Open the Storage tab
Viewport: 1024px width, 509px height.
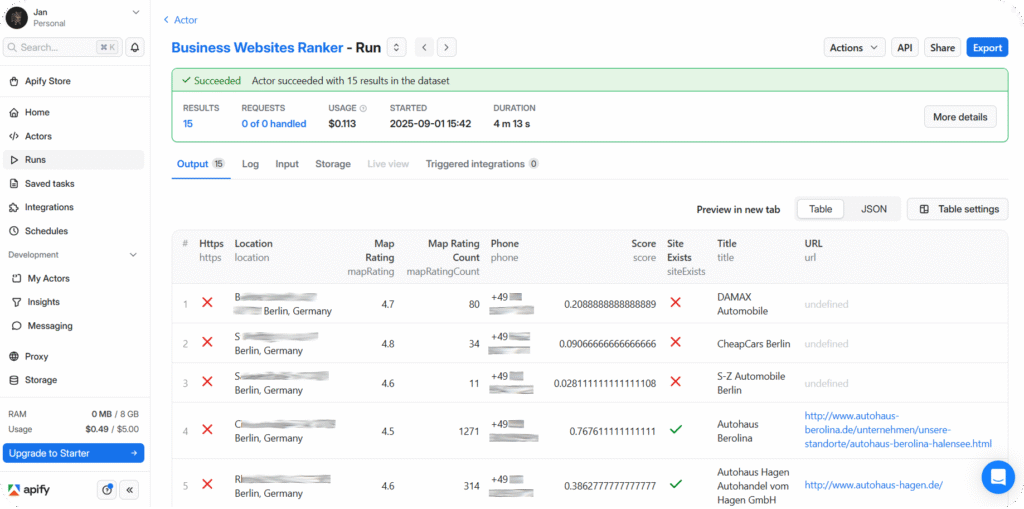[x=333, y=164]
